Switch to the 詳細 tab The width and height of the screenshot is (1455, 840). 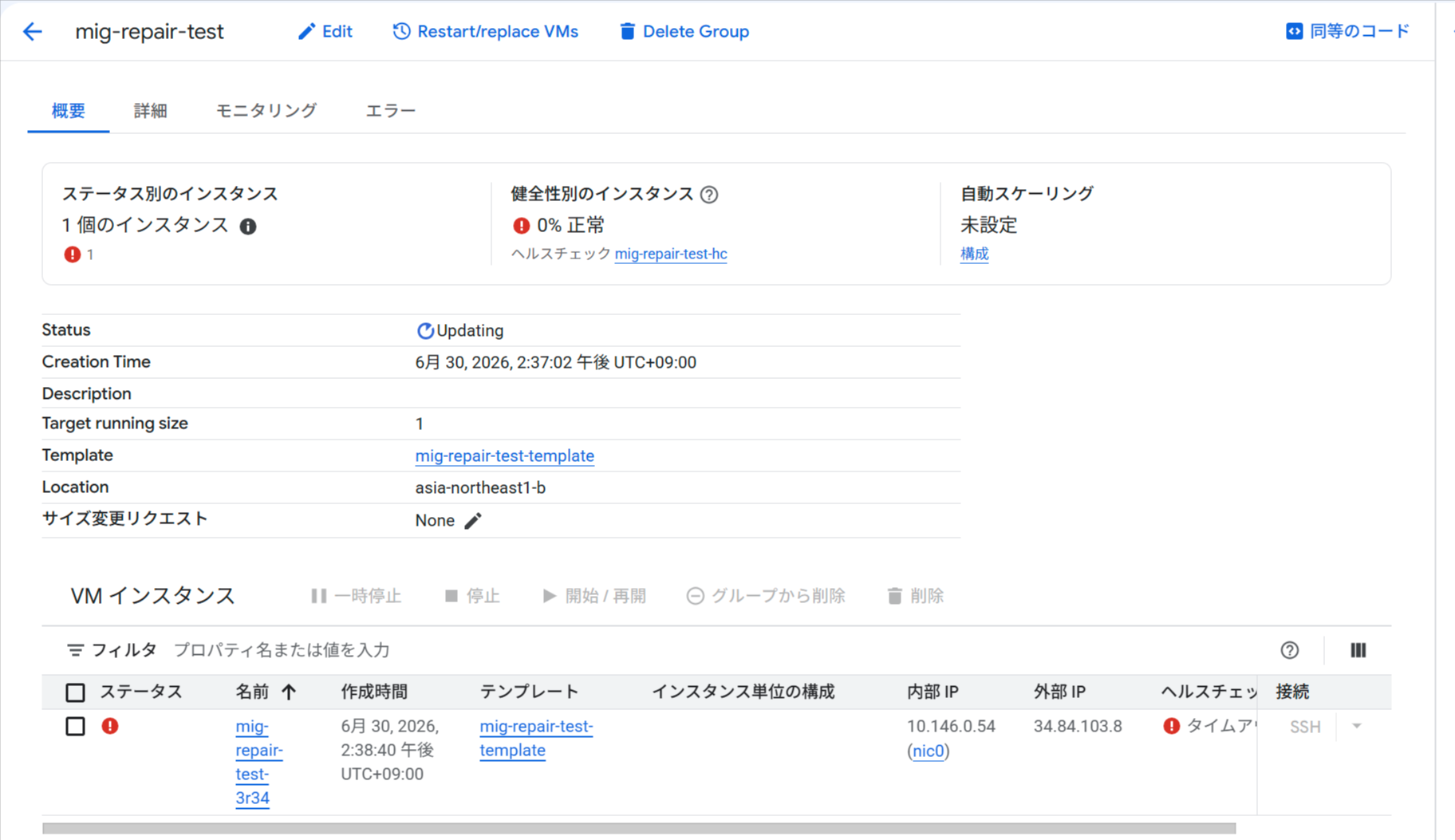[x=150, y=111]
